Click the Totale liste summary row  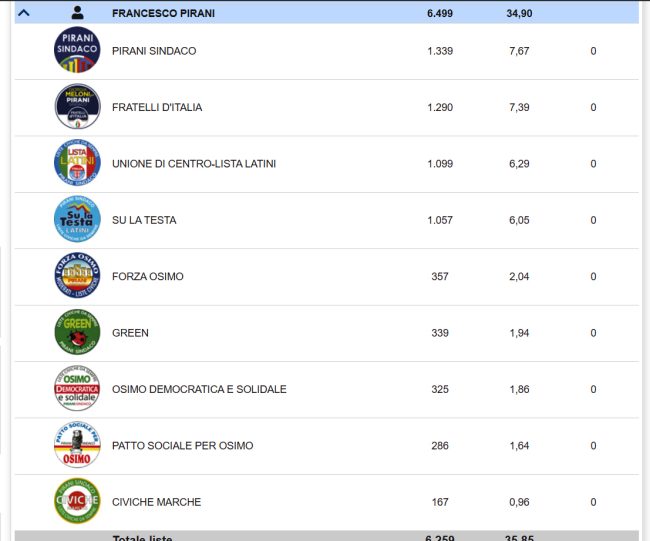tap(143, 537)
